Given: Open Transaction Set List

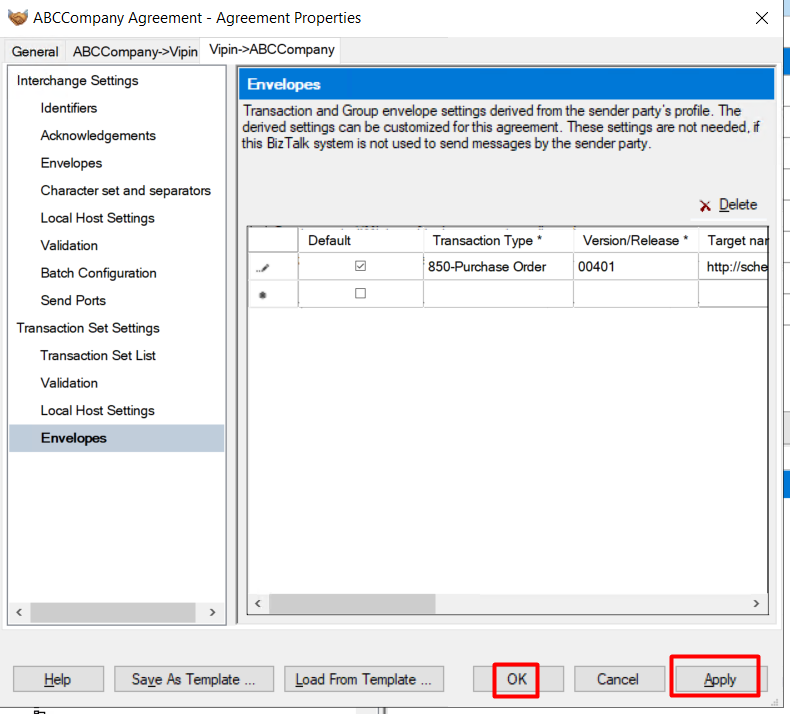Looking at the screenshot, I should (98, 355).
